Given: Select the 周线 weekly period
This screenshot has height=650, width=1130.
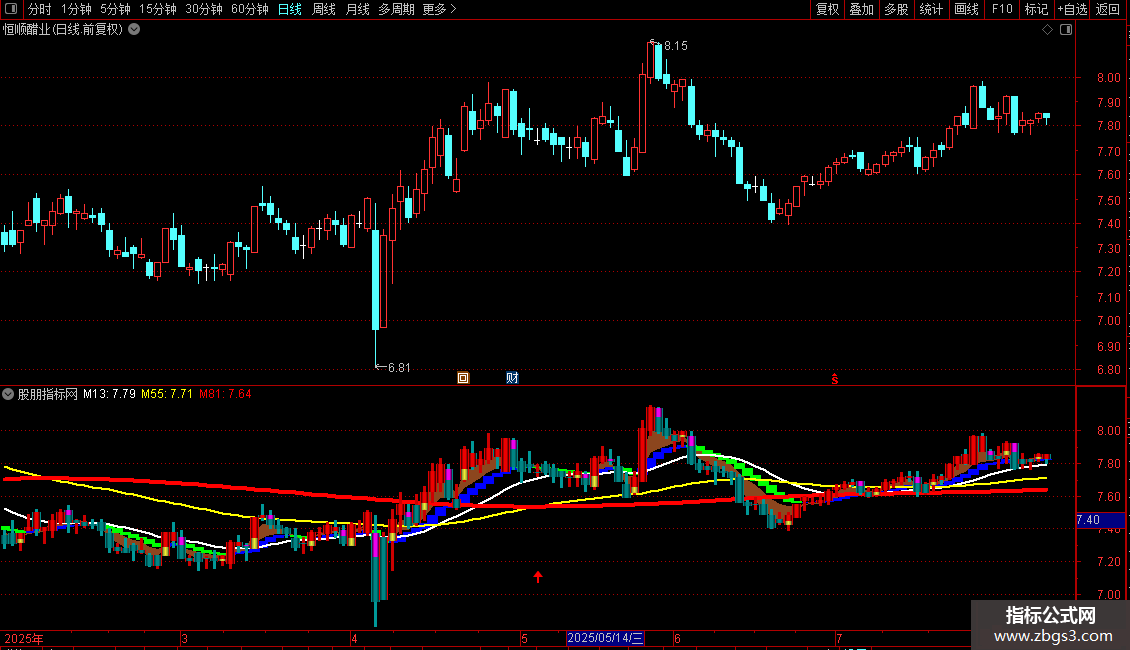Looking at the screenshot, I should 324,9.
